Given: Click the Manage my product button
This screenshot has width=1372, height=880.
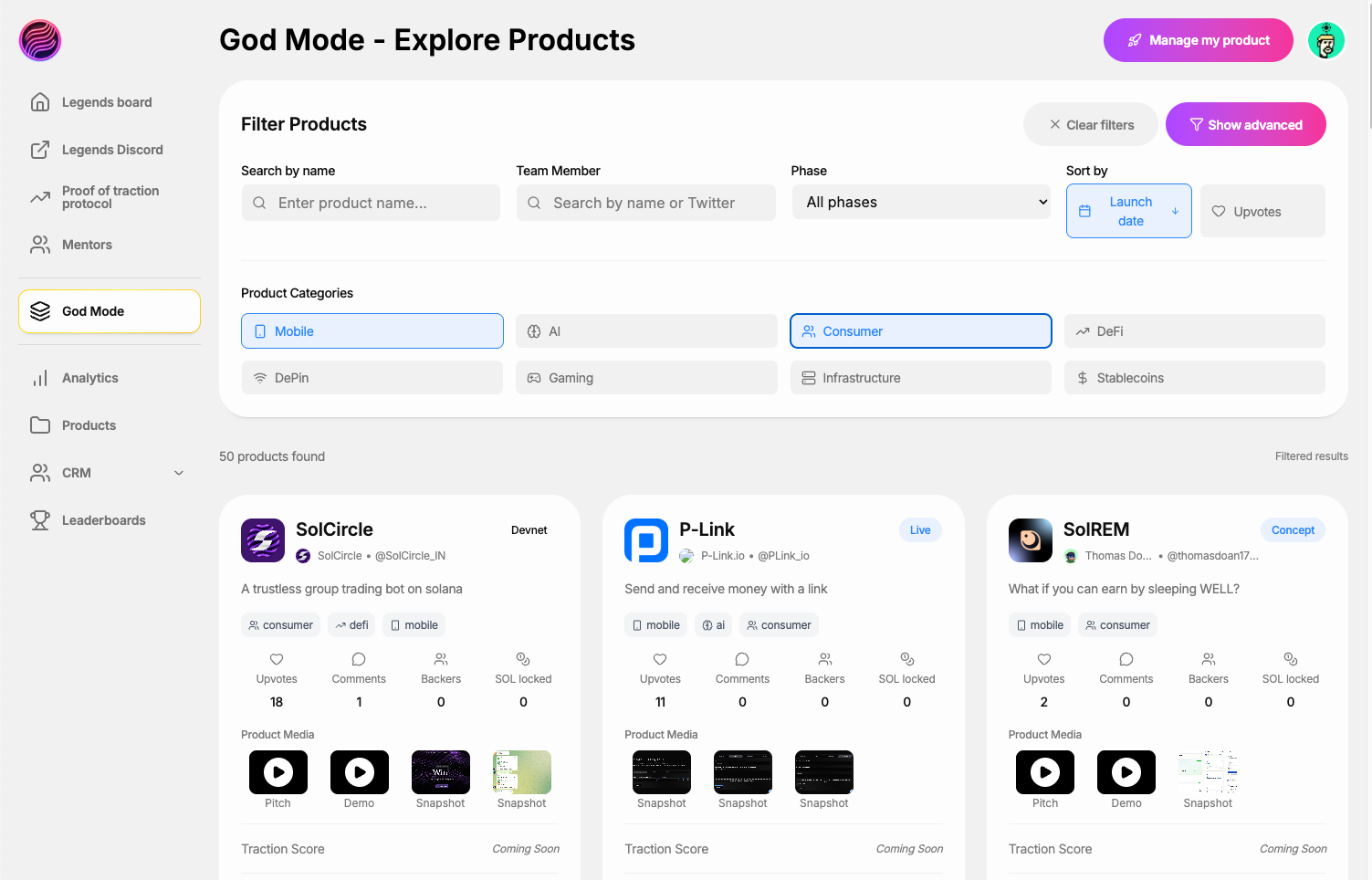Looking at the screenshot, I should tap(1198, 40).
